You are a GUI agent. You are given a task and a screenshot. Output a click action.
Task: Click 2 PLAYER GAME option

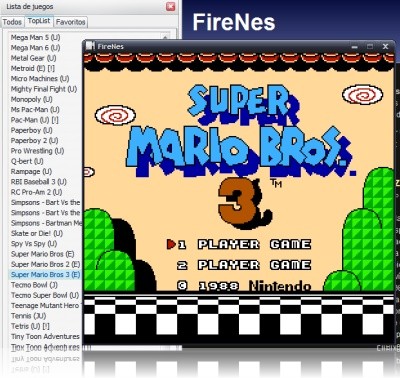244,265
